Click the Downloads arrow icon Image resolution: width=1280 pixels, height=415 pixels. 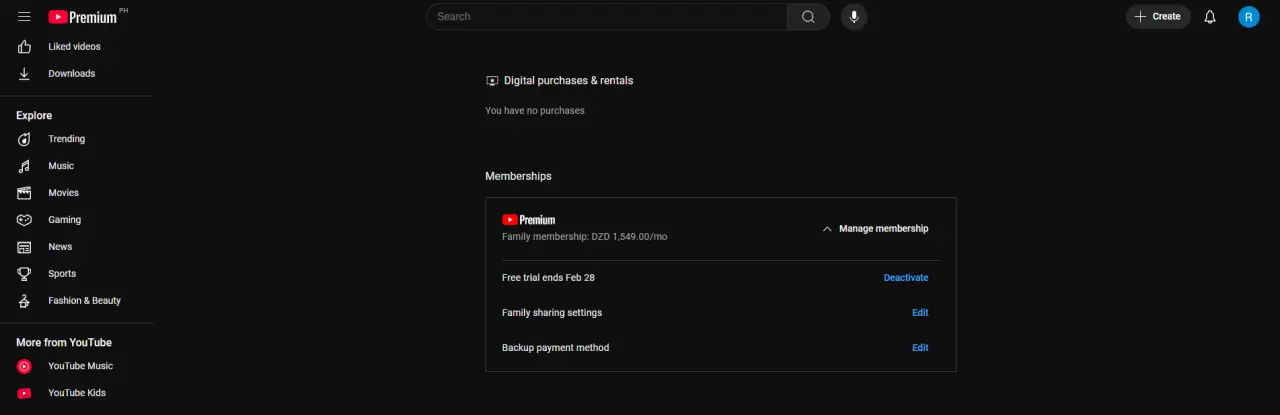coord(25,74)
